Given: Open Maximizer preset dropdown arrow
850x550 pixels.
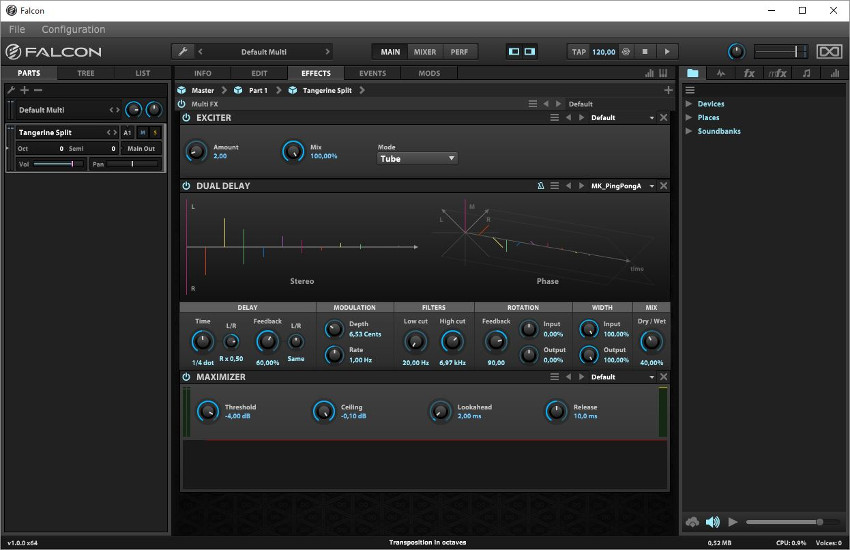Looking at the screenshot, I should point(652,377).
